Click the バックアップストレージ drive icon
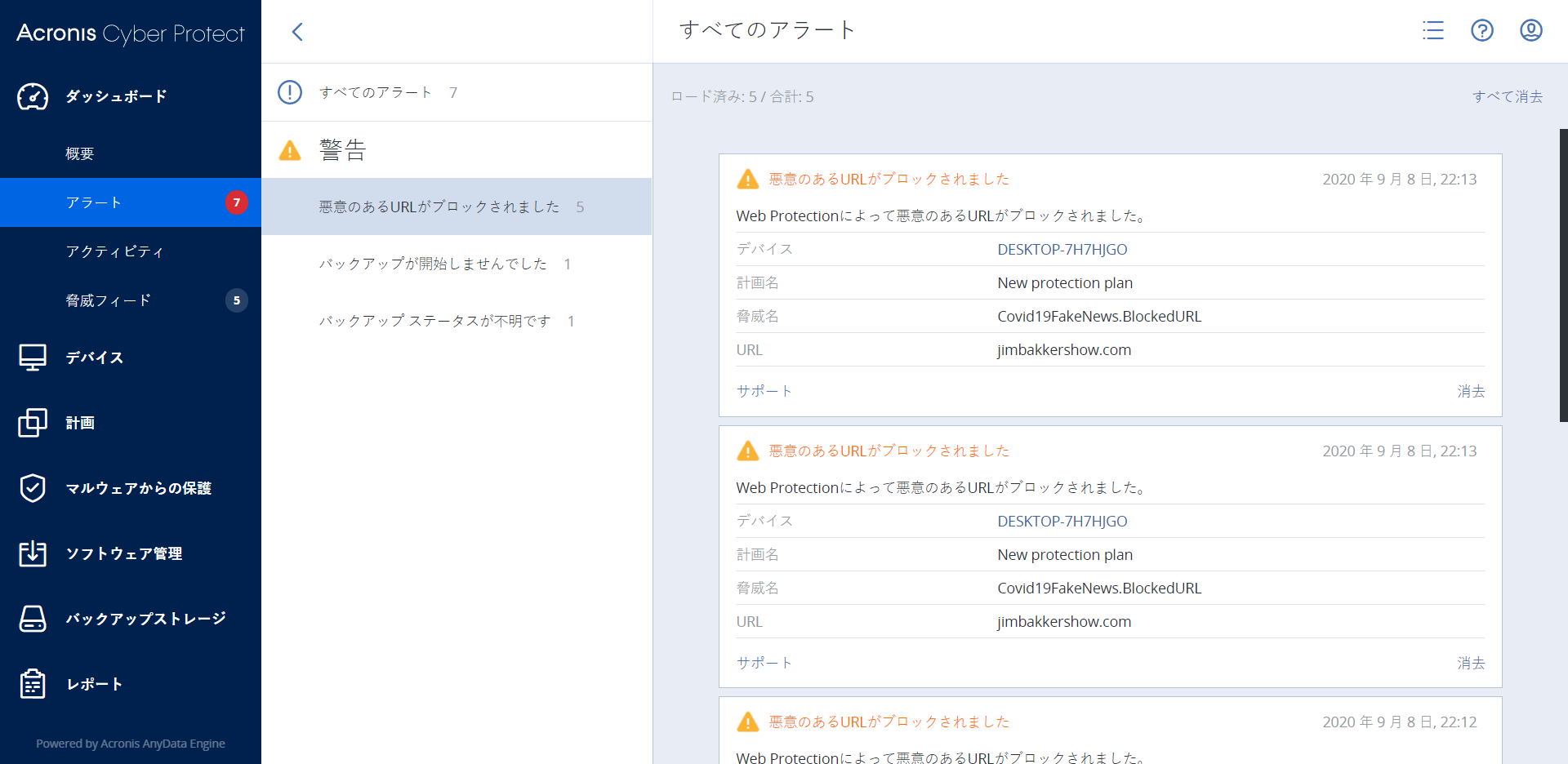 (33, 619)
